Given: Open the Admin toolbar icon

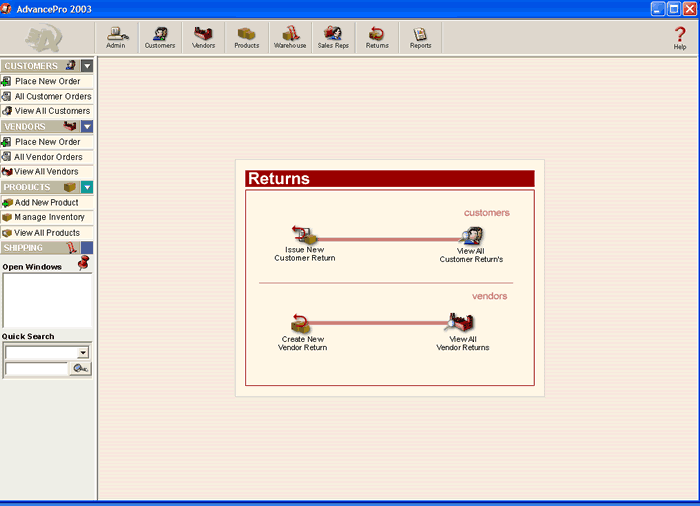Looking at the screenshot, I should [117, 38].
